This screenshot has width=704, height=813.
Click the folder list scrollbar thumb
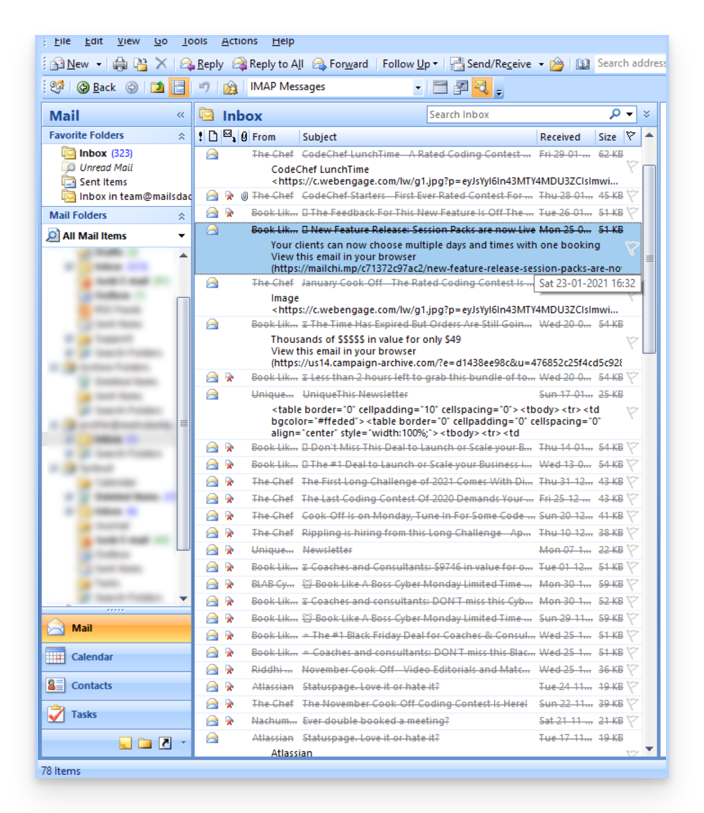point(184,423)
